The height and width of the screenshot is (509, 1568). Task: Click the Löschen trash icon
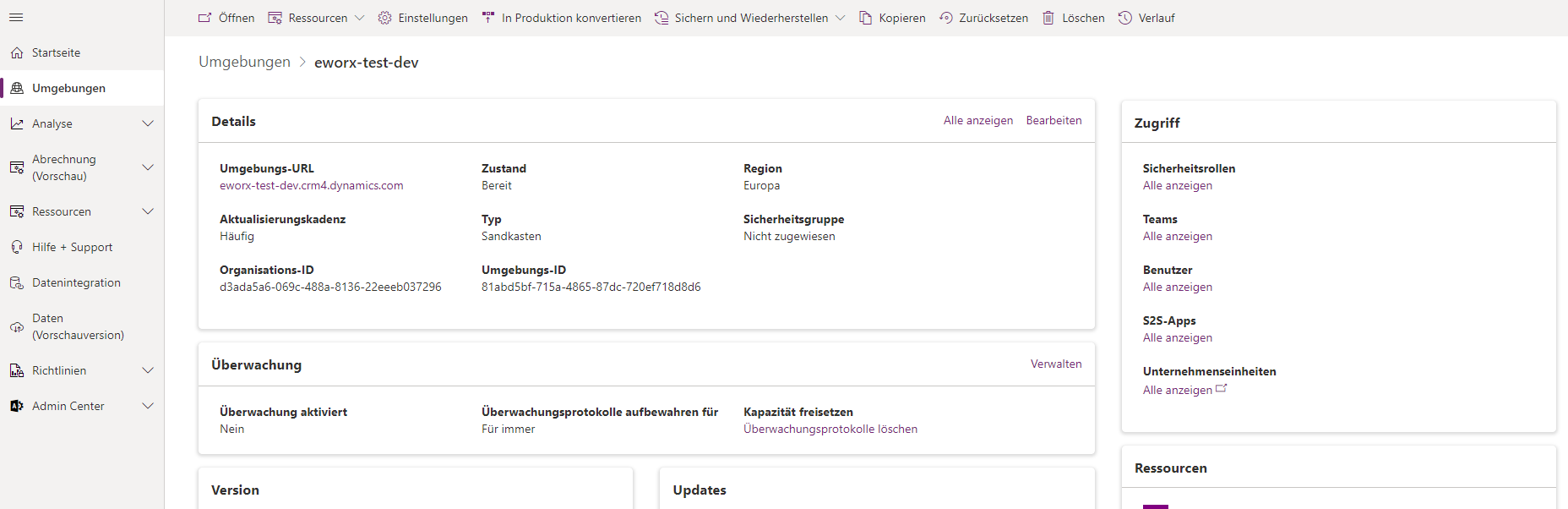click(1048, 18)
